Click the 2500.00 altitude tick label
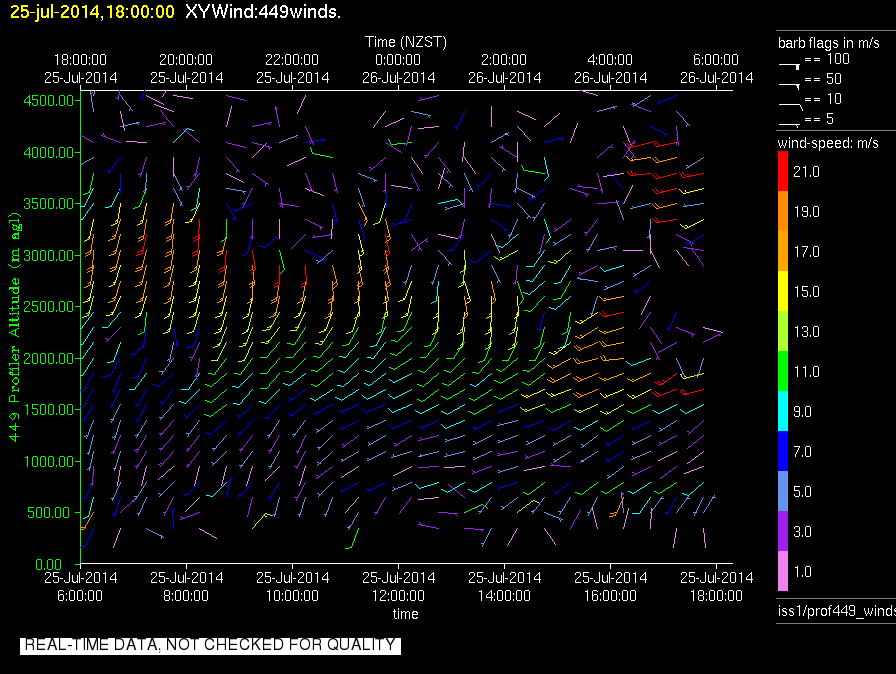 49,307
